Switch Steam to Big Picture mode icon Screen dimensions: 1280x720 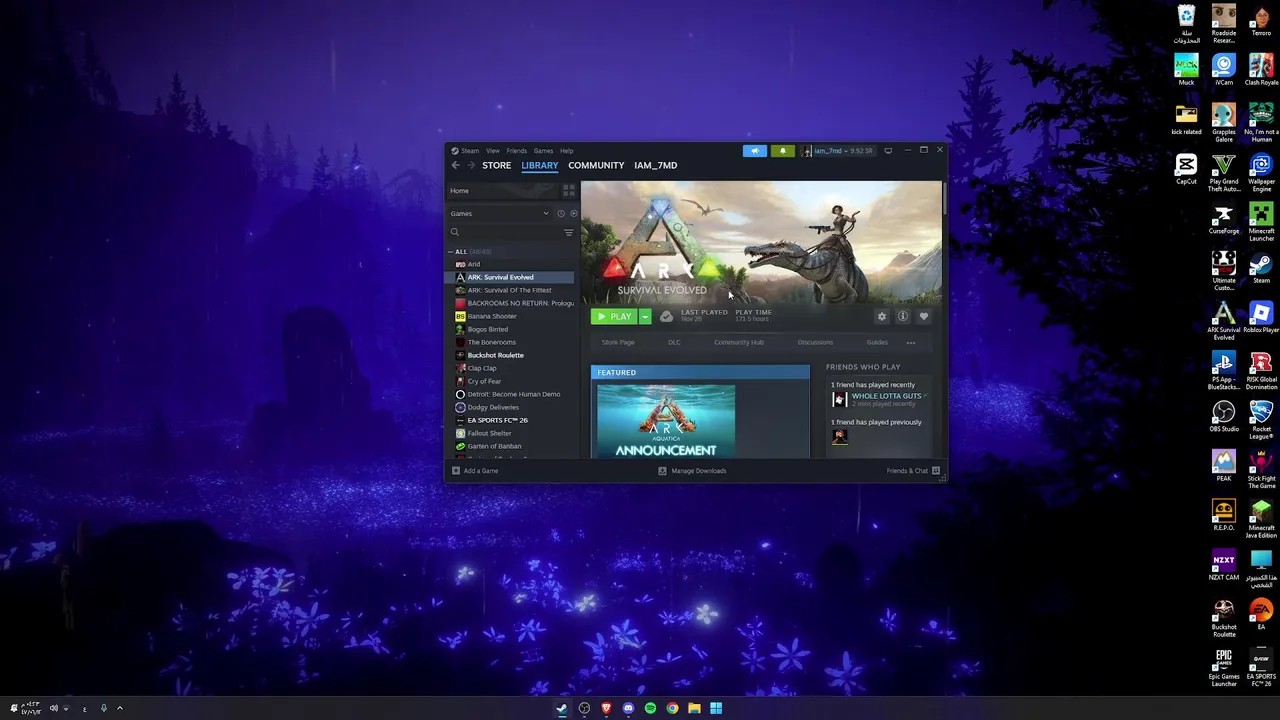[888, 151]
